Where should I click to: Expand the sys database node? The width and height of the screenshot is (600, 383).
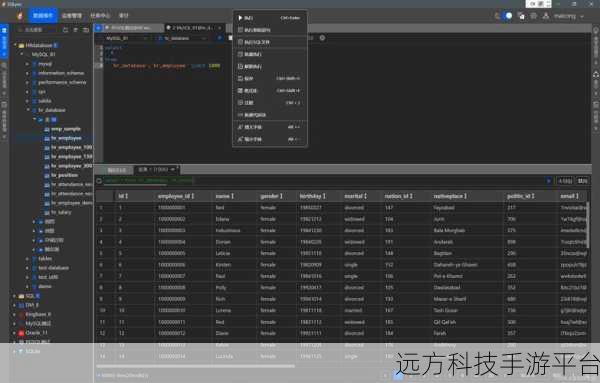pos(28,91)
